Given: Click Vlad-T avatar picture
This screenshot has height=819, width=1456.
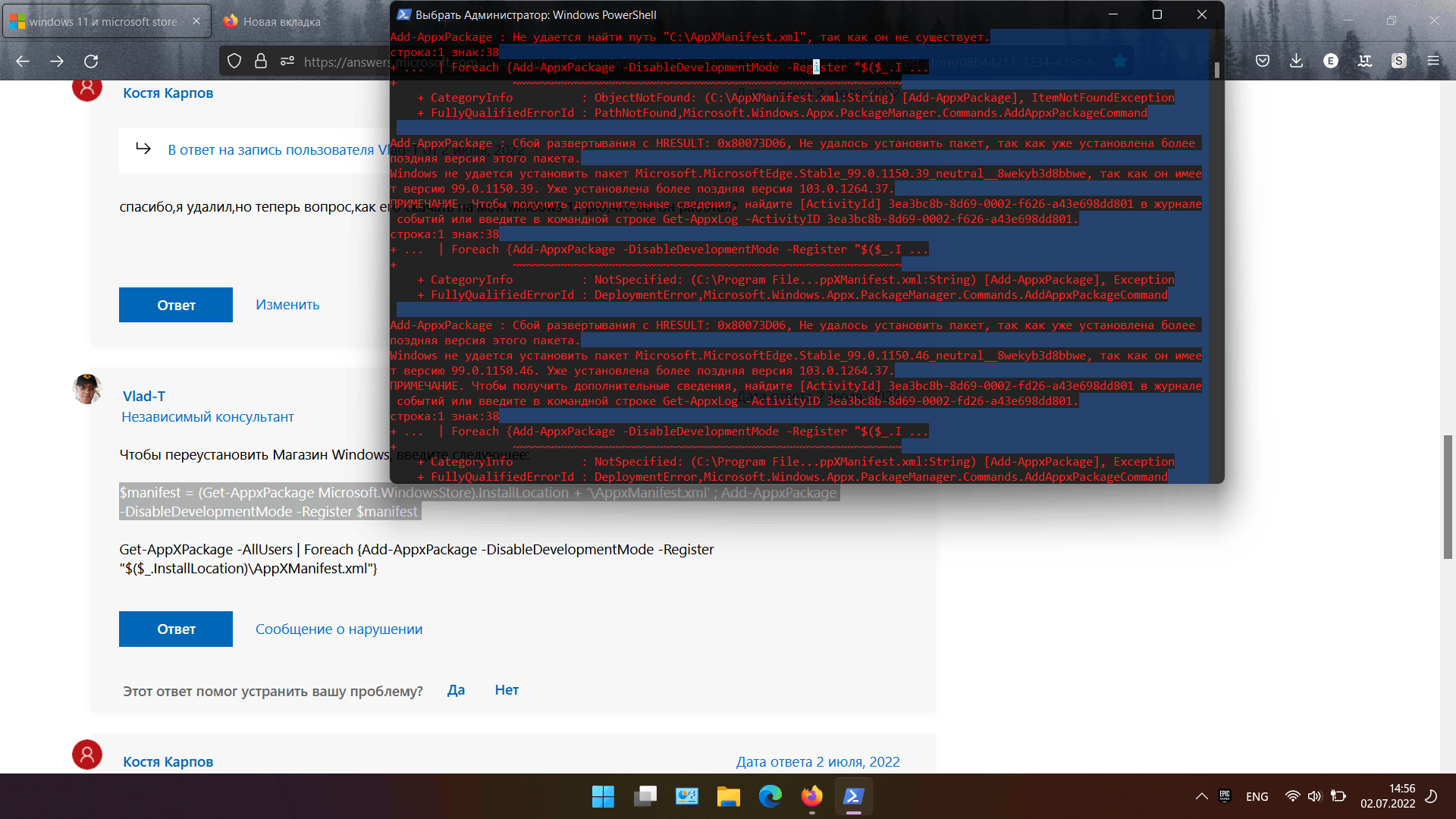Looking at the screenshot, I should [87, 389].
